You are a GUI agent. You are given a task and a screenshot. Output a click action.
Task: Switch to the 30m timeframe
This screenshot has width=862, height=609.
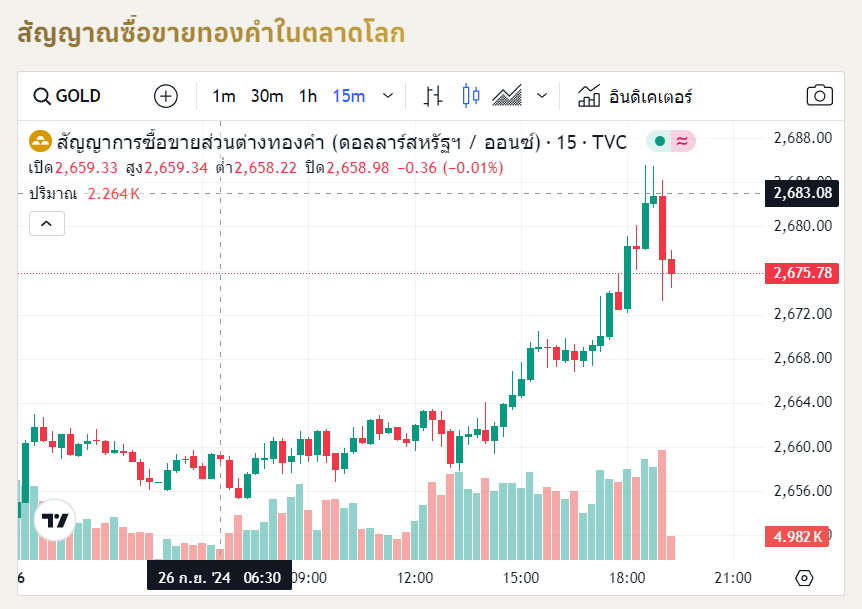click(x=267, y=96)
